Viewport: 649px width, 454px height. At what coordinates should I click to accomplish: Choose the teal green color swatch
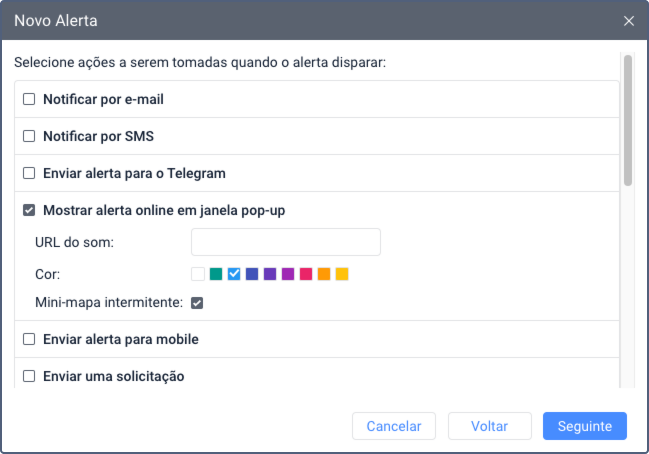(x=216, y=274)
